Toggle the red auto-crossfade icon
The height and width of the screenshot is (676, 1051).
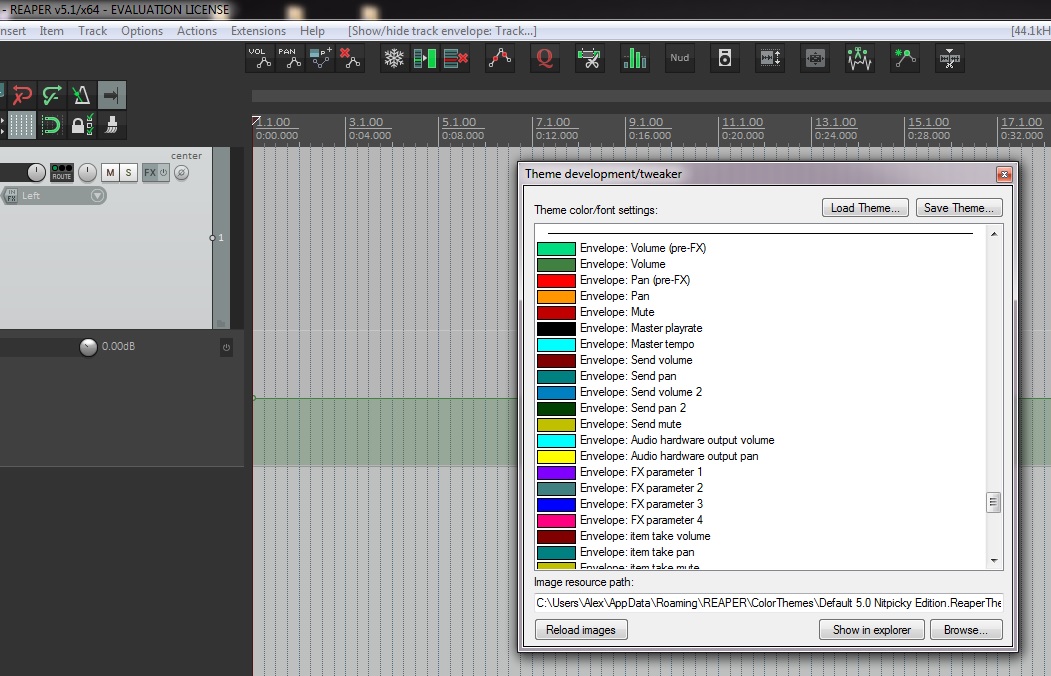tap(22, 95)
